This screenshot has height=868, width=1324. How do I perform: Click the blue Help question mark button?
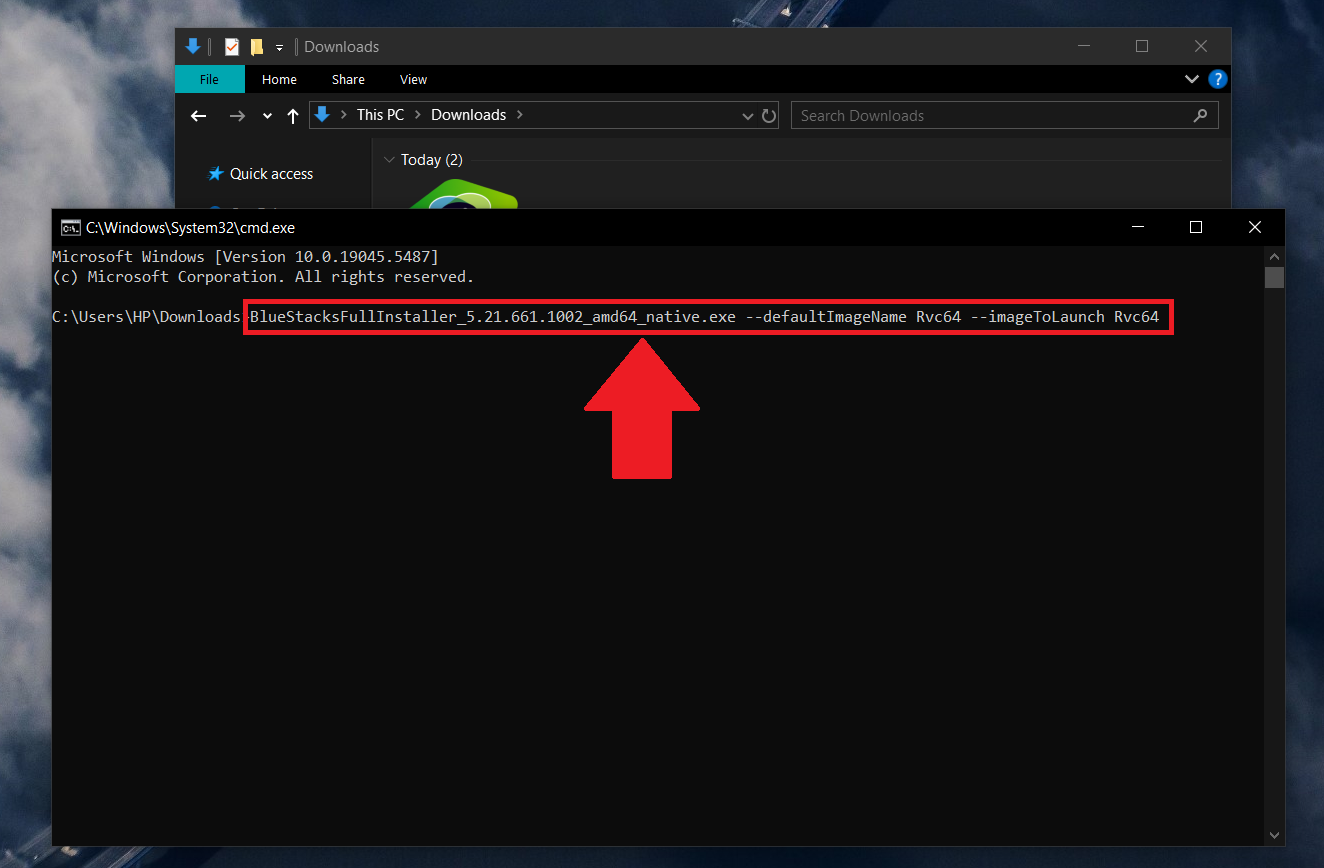(1217, 79)
